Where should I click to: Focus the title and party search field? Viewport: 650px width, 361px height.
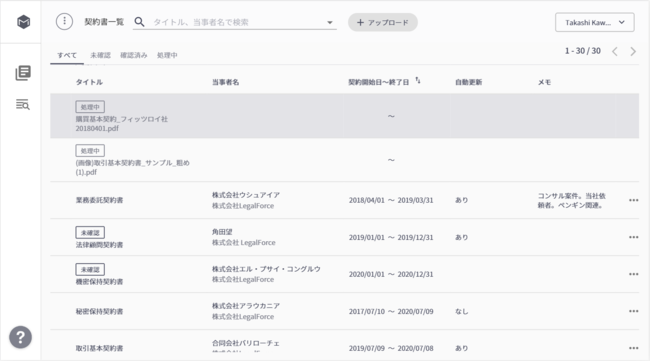pos(238,22)
